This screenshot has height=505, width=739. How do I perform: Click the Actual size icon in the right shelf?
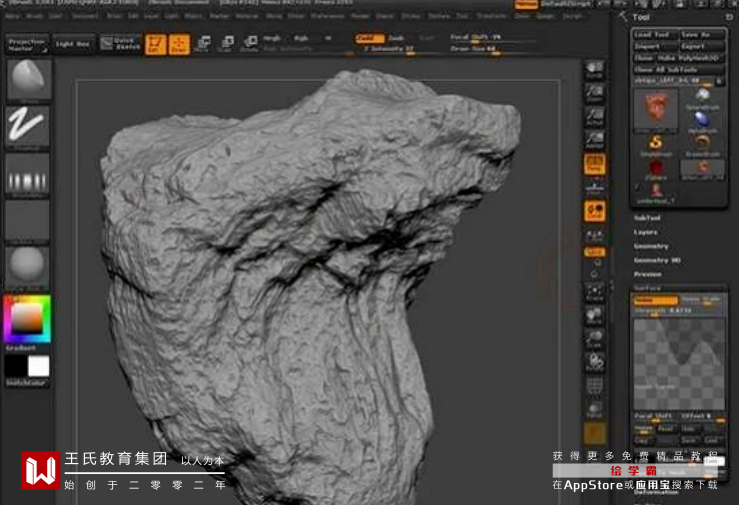[x=594, y=116]
